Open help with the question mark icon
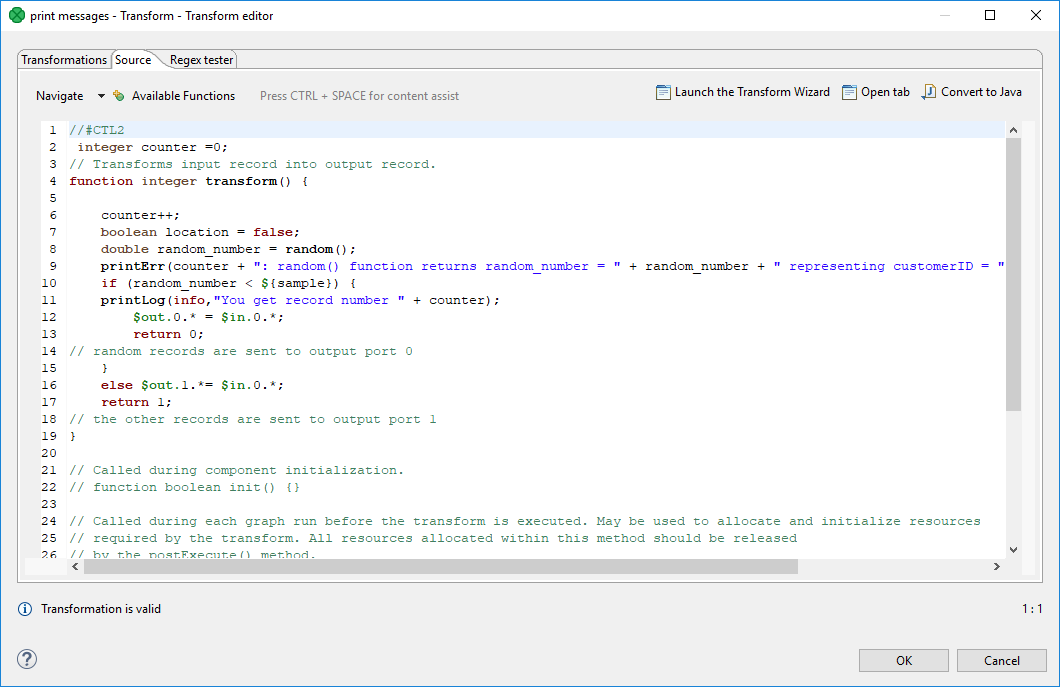Screen dimensions: 1060x687 point(27,659)
